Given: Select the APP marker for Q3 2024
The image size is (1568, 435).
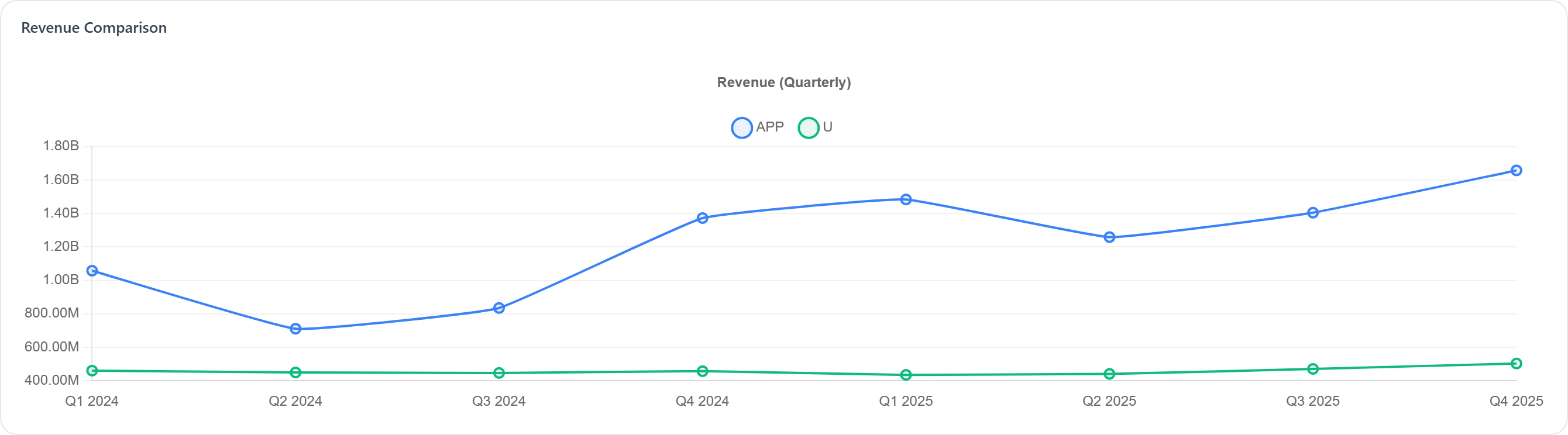Looking at the screenshot, I should pyautogui.click(x=499, y=309).
